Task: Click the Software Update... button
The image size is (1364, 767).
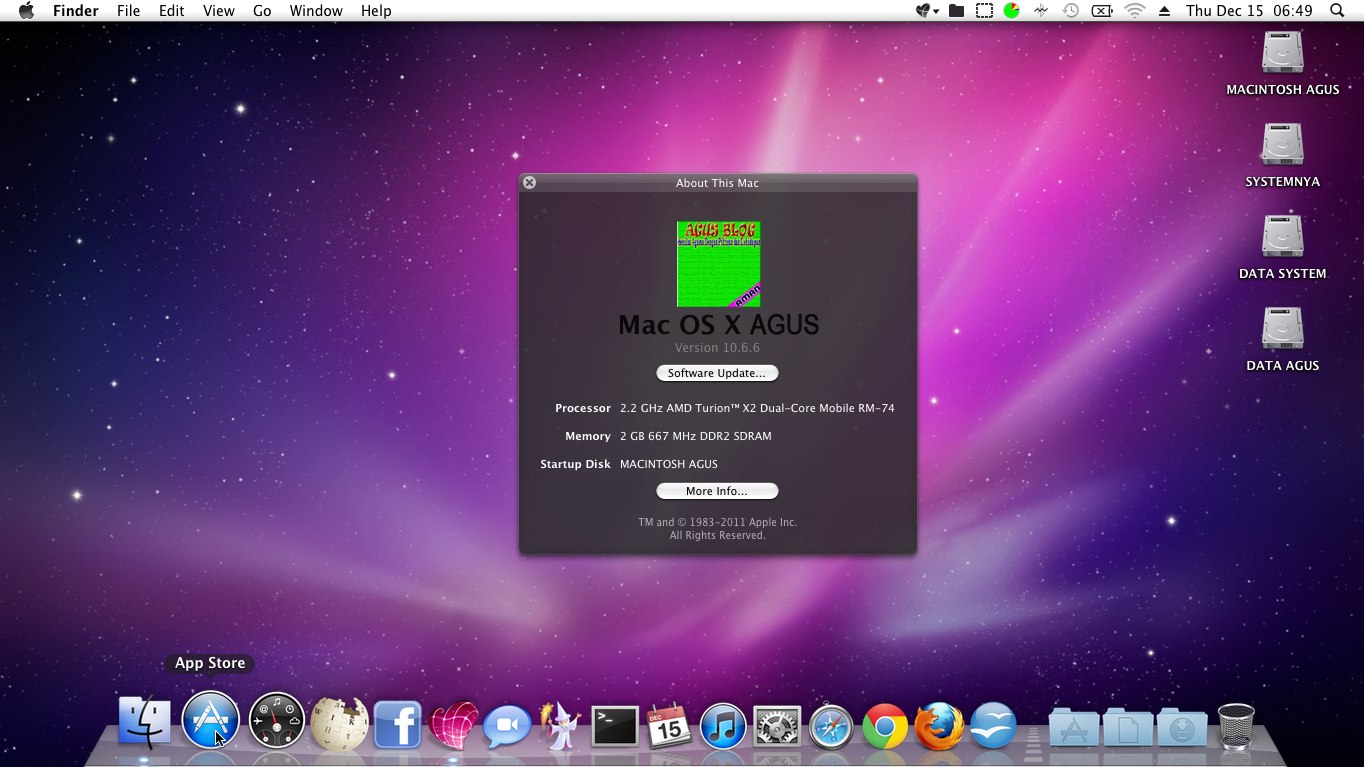Action: (x=717, y=373)
